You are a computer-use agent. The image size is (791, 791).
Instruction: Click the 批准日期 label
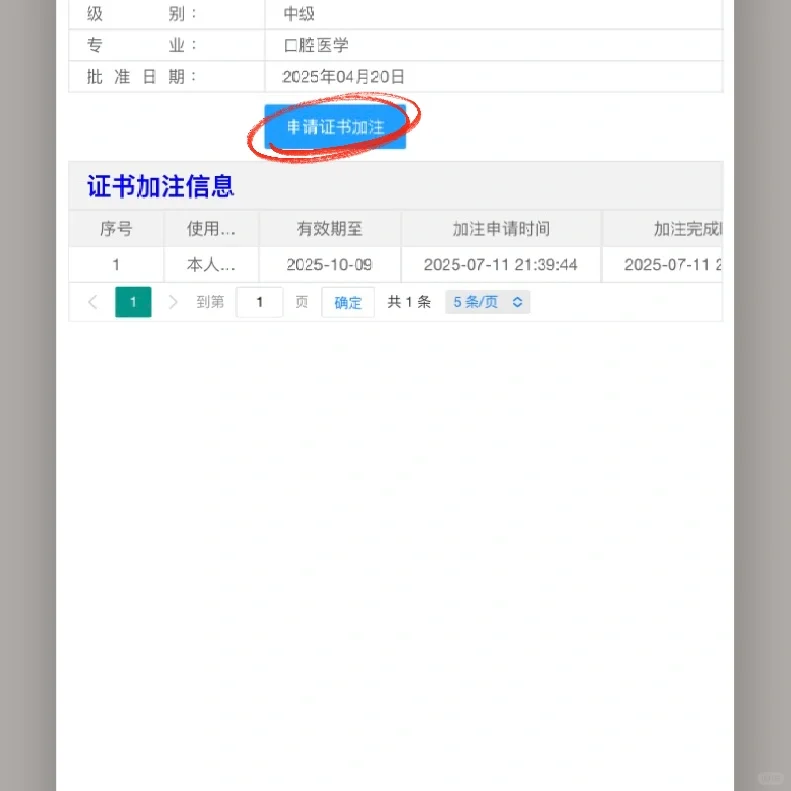tap(141, 77)
